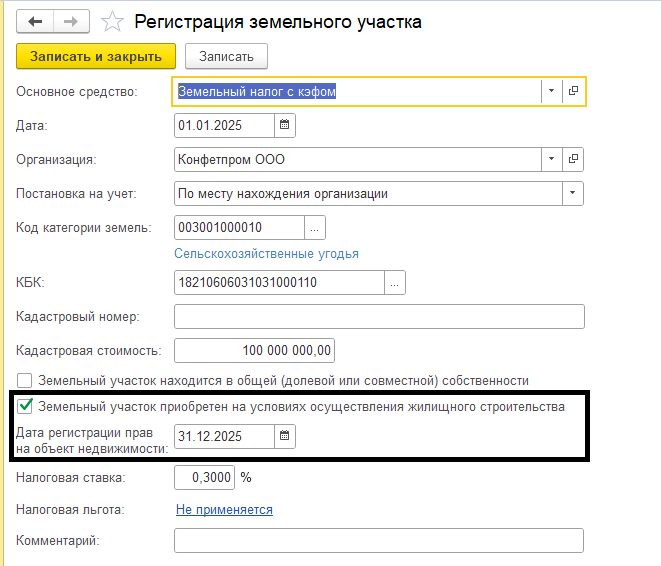This screenshot has width=661, height=566.
Task: Open calendar picker for Дата field
Action: 284,125
